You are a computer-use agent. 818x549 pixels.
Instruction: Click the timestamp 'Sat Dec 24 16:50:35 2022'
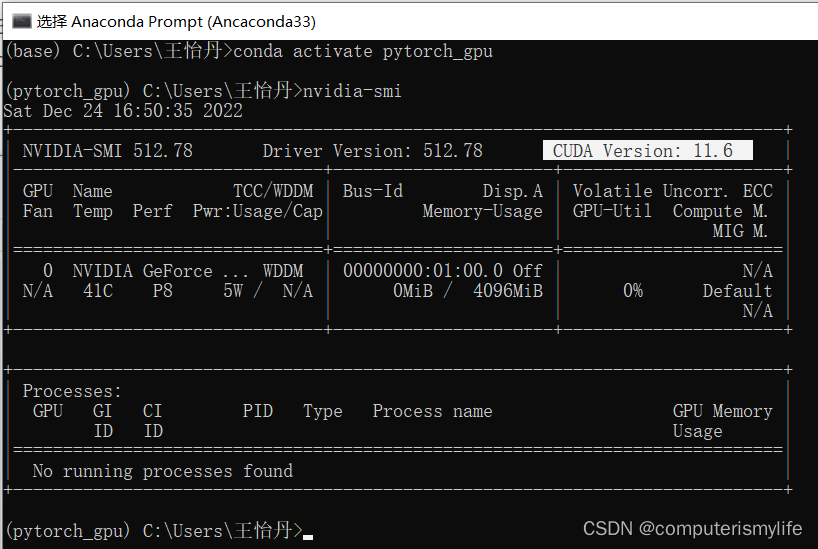pos(123,111)
